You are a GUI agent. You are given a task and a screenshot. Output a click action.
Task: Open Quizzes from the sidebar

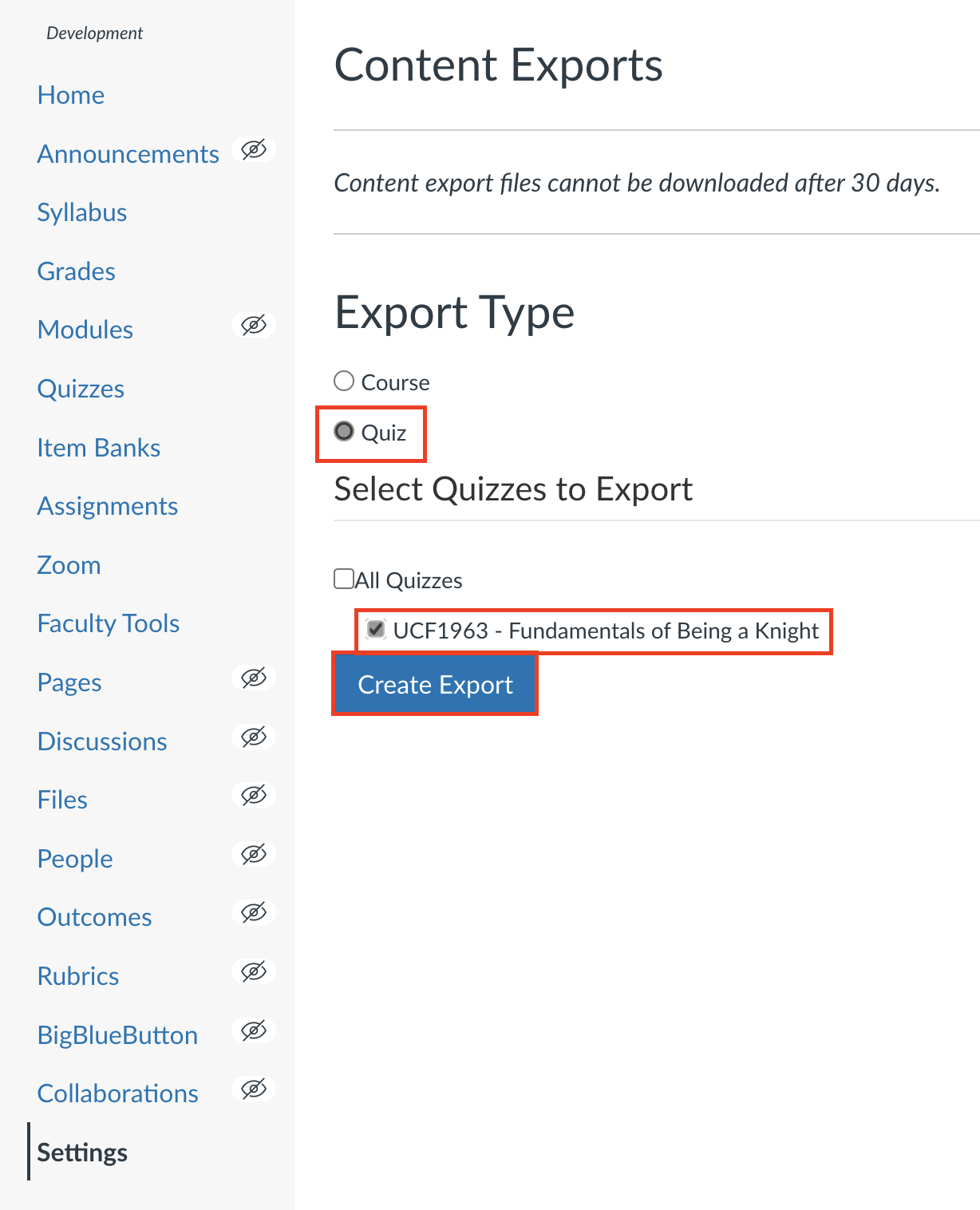coord(81,389)
